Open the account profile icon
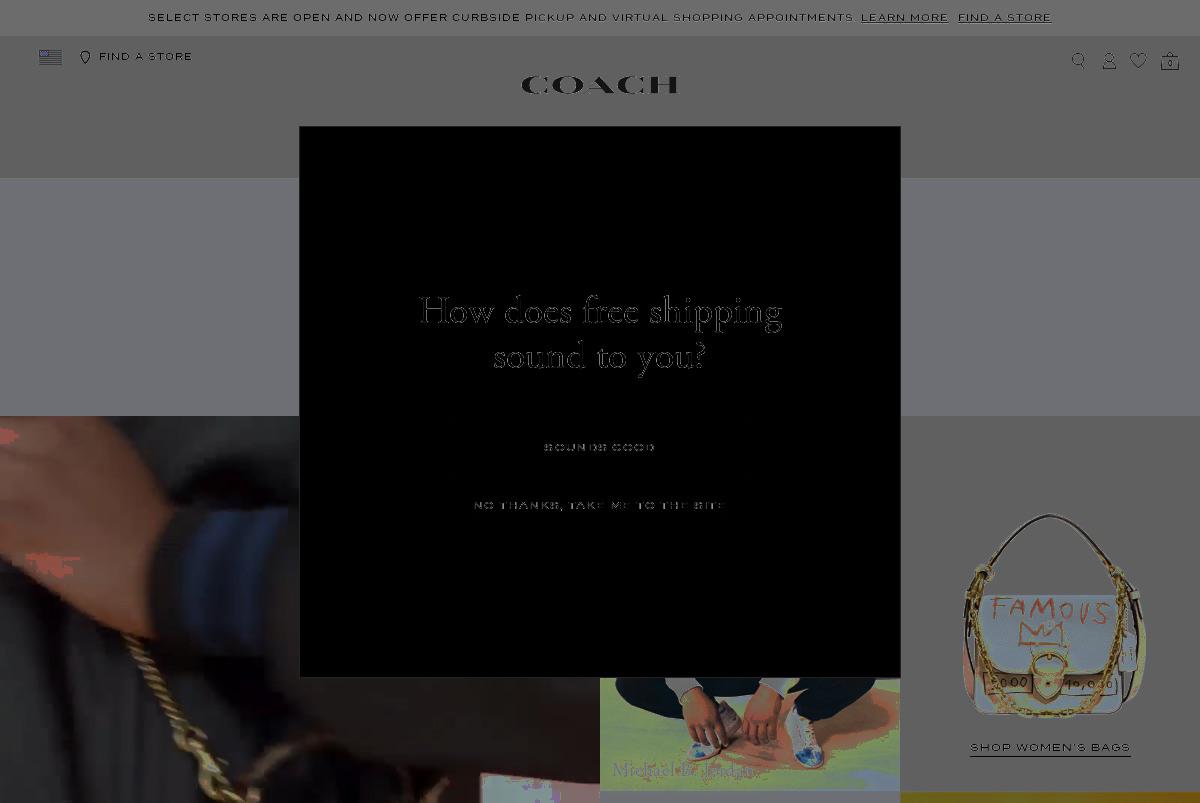The image size is (1200, 803). pos(1109,61)
